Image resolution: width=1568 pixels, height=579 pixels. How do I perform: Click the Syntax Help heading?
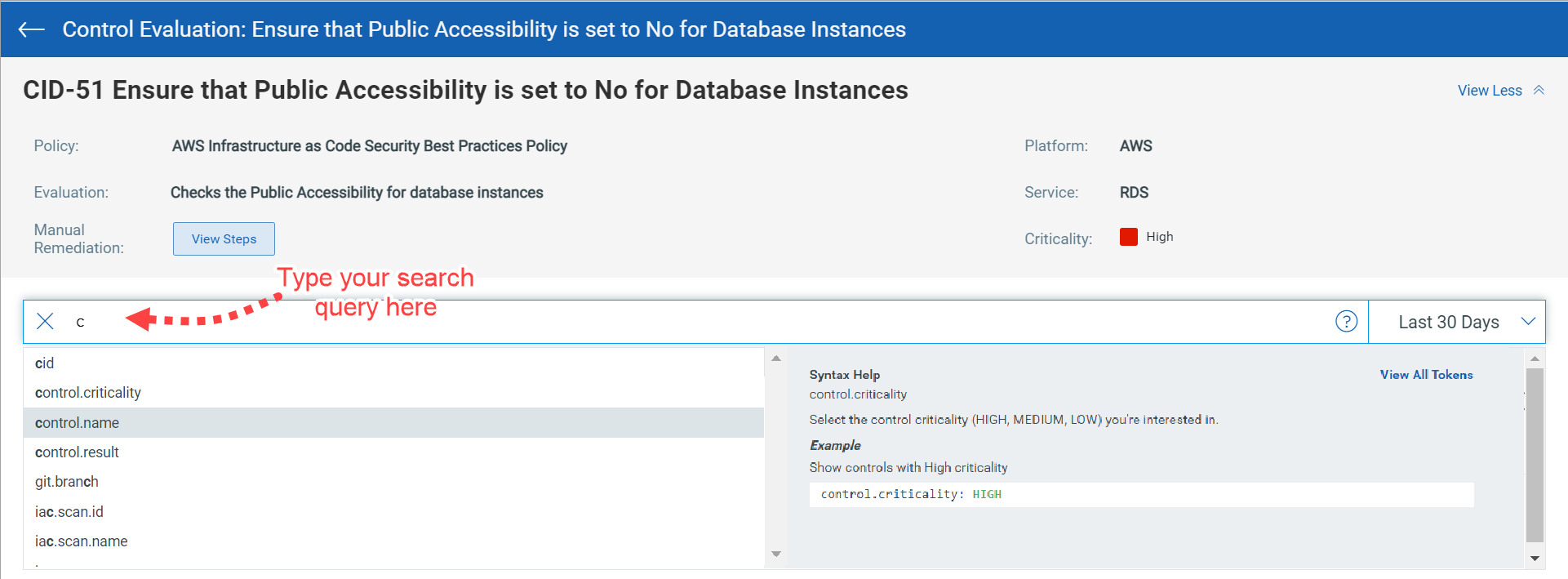coord(844,375)
